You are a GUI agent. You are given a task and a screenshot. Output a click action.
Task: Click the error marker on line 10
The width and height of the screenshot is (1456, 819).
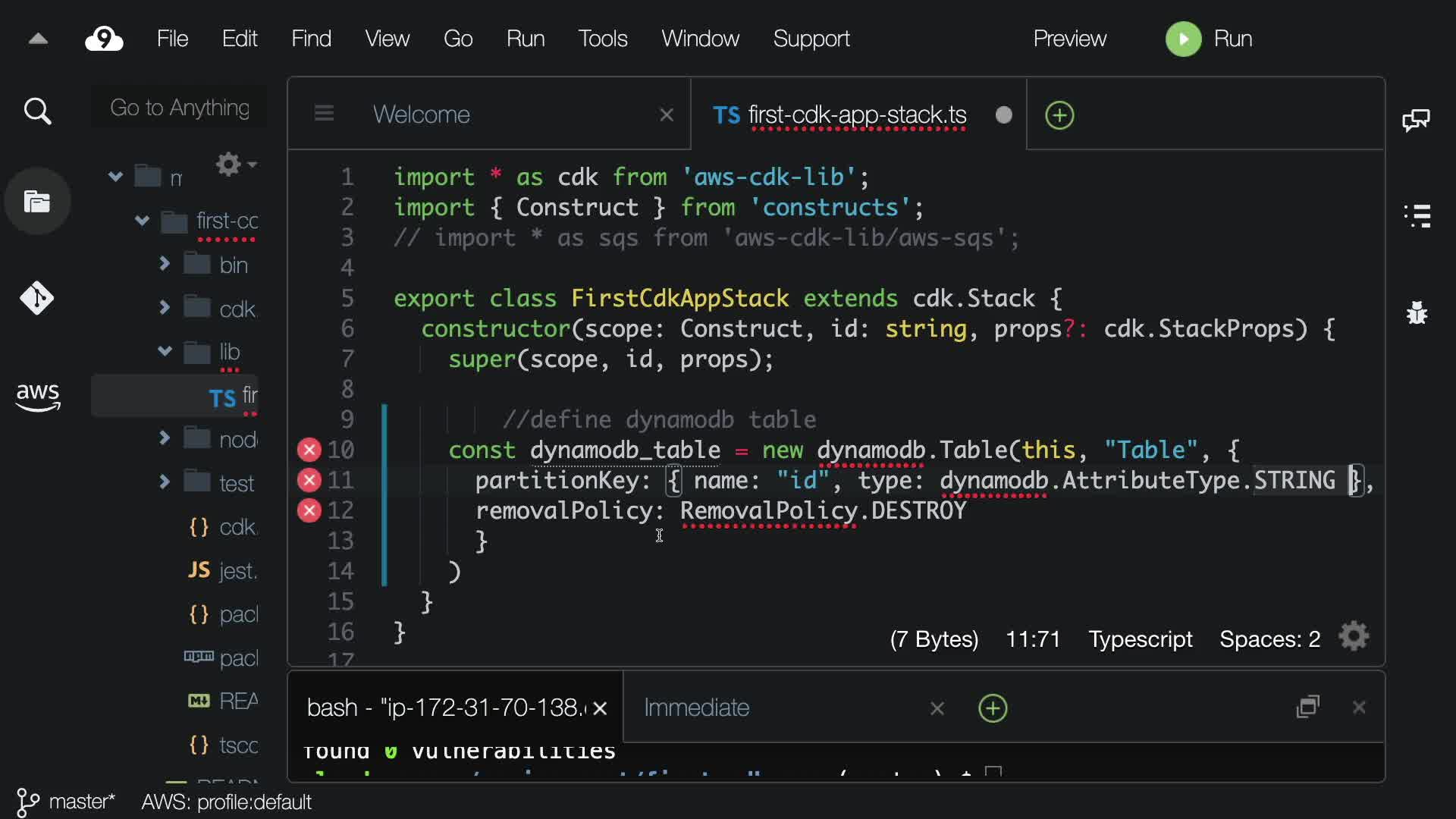pyautogui.click(x=309, y=450)
